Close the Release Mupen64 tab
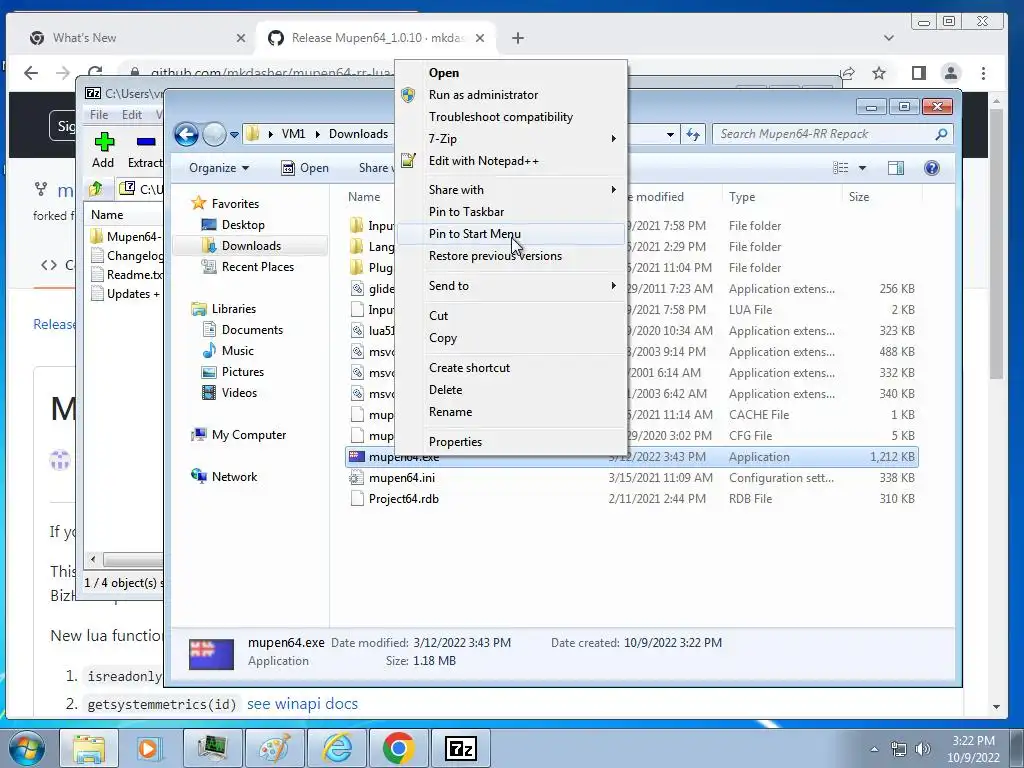The height and width of the screenshot is (768, 1024). (x=480, y=38)
